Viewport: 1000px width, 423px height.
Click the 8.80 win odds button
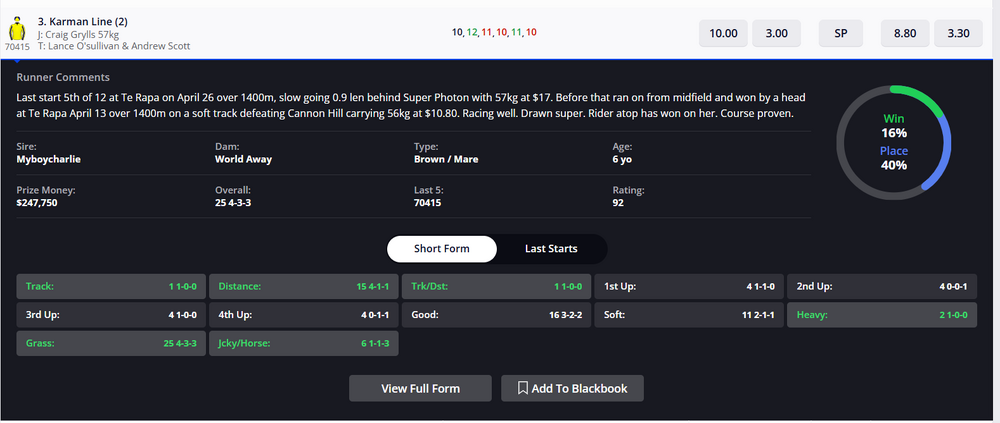[x=904, y=33]
